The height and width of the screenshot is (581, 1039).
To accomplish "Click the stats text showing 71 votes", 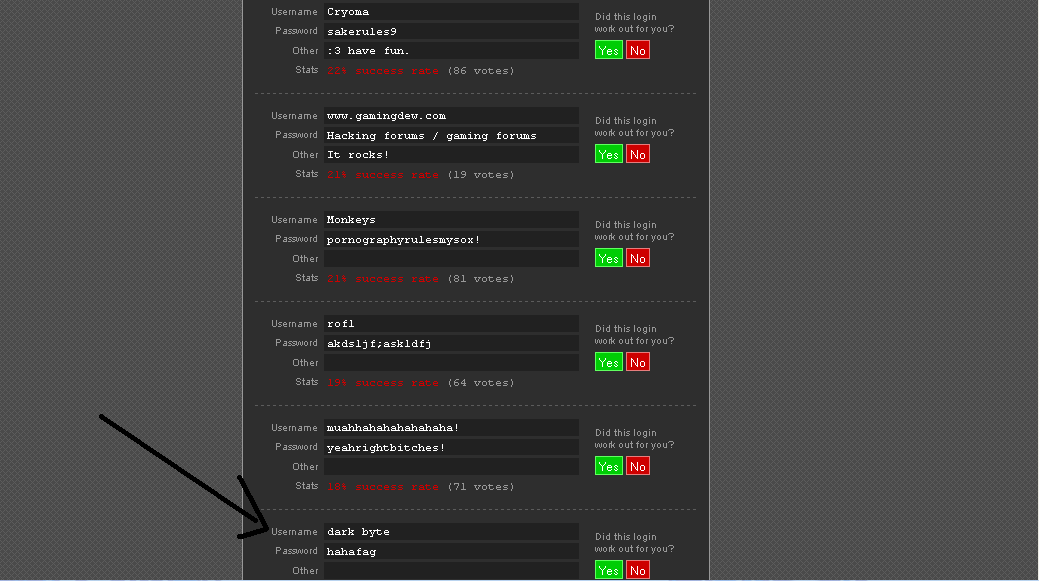I will 420,487.
